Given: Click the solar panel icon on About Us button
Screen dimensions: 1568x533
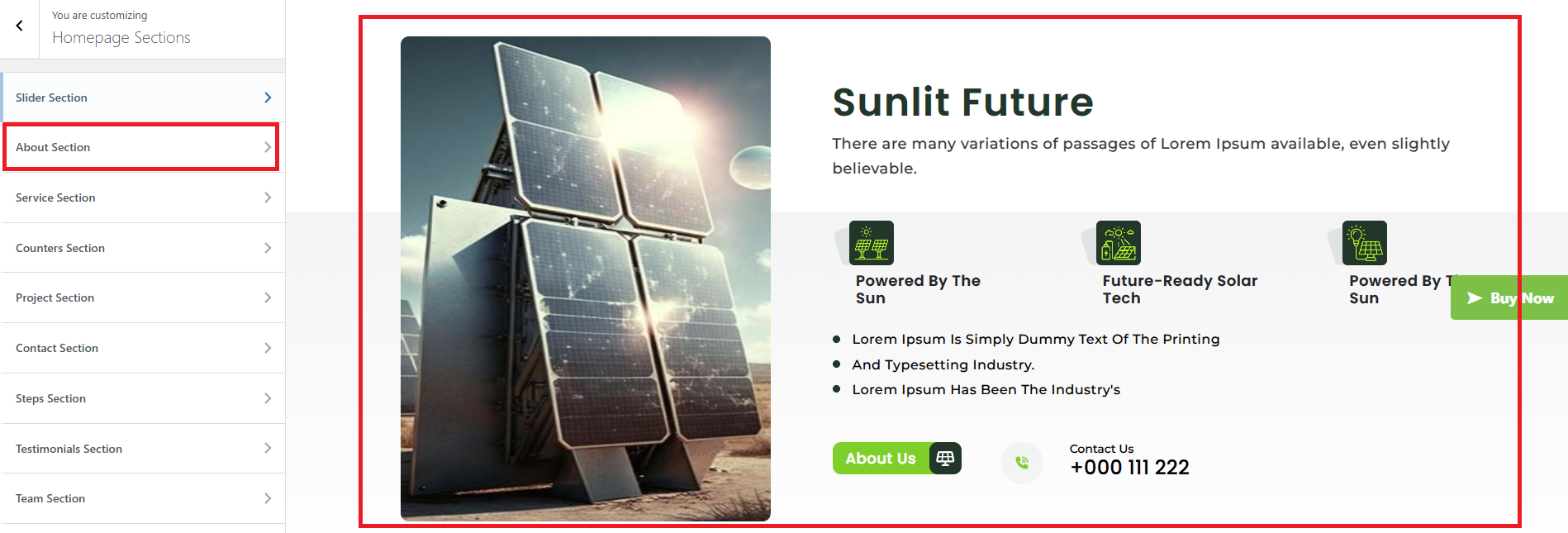Looking at the screenshot, I should (x=945, y=458).
